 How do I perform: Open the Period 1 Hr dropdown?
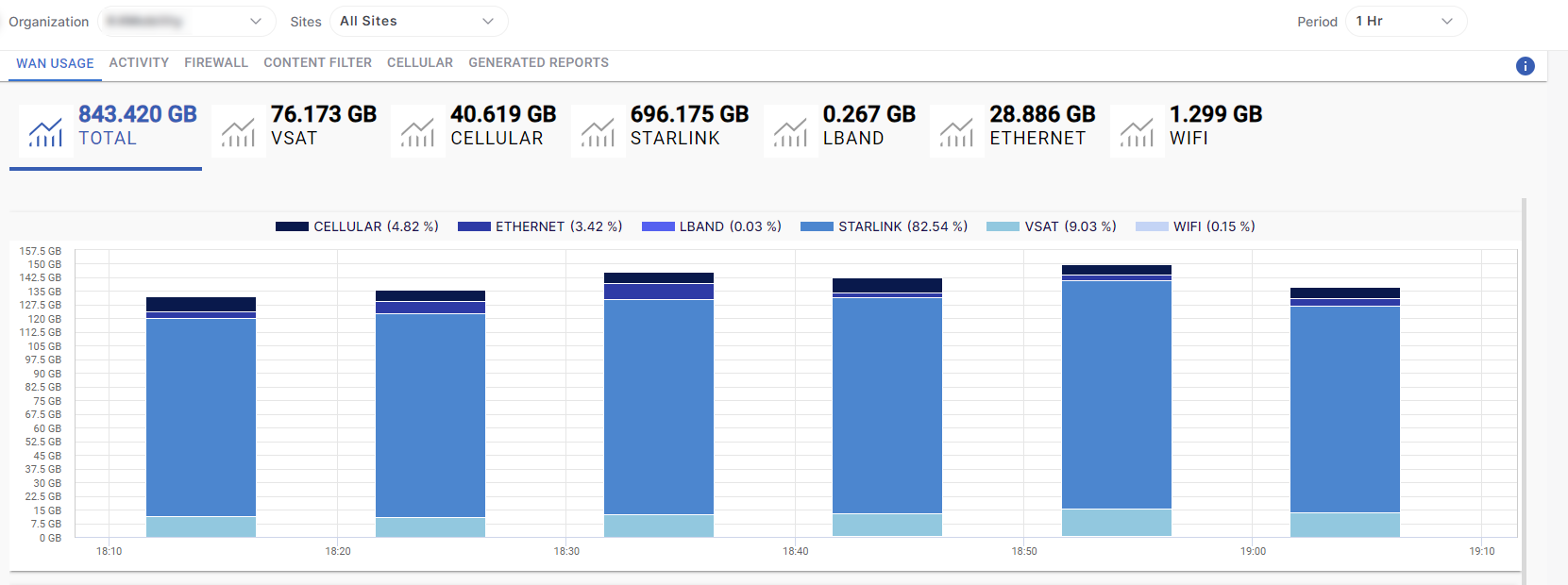click(1405, 22)
